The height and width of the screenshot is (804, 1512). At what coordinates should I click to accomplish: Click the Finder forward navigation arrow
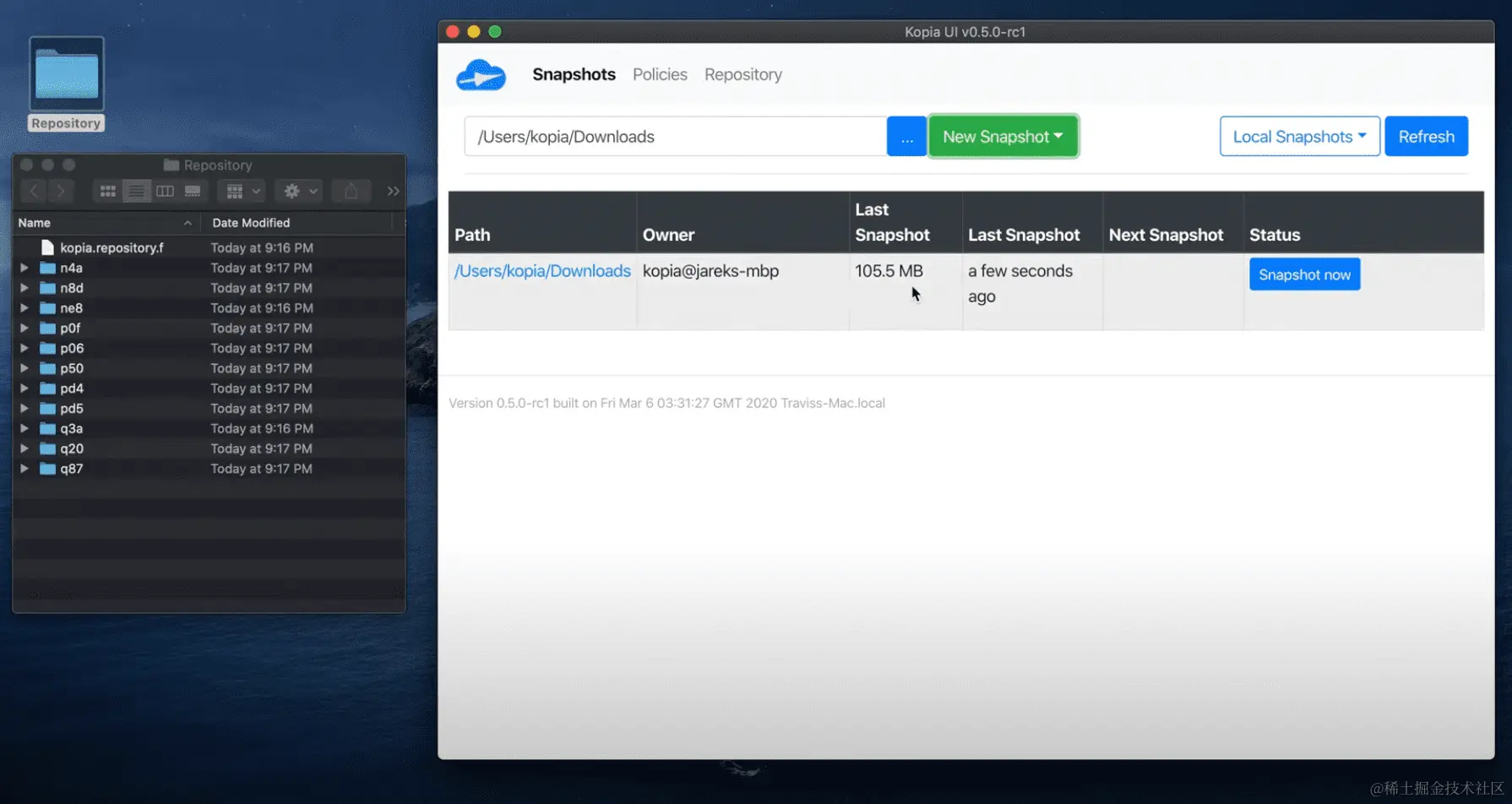tap(61, 191)
